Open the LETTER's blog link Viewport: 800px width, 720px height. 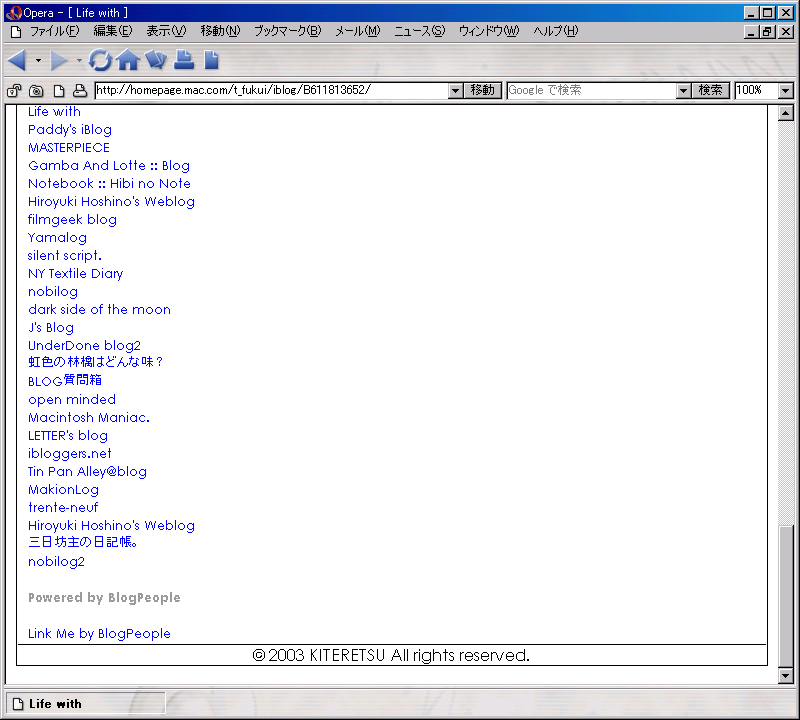pyautogui.click(x=68, y=436)
